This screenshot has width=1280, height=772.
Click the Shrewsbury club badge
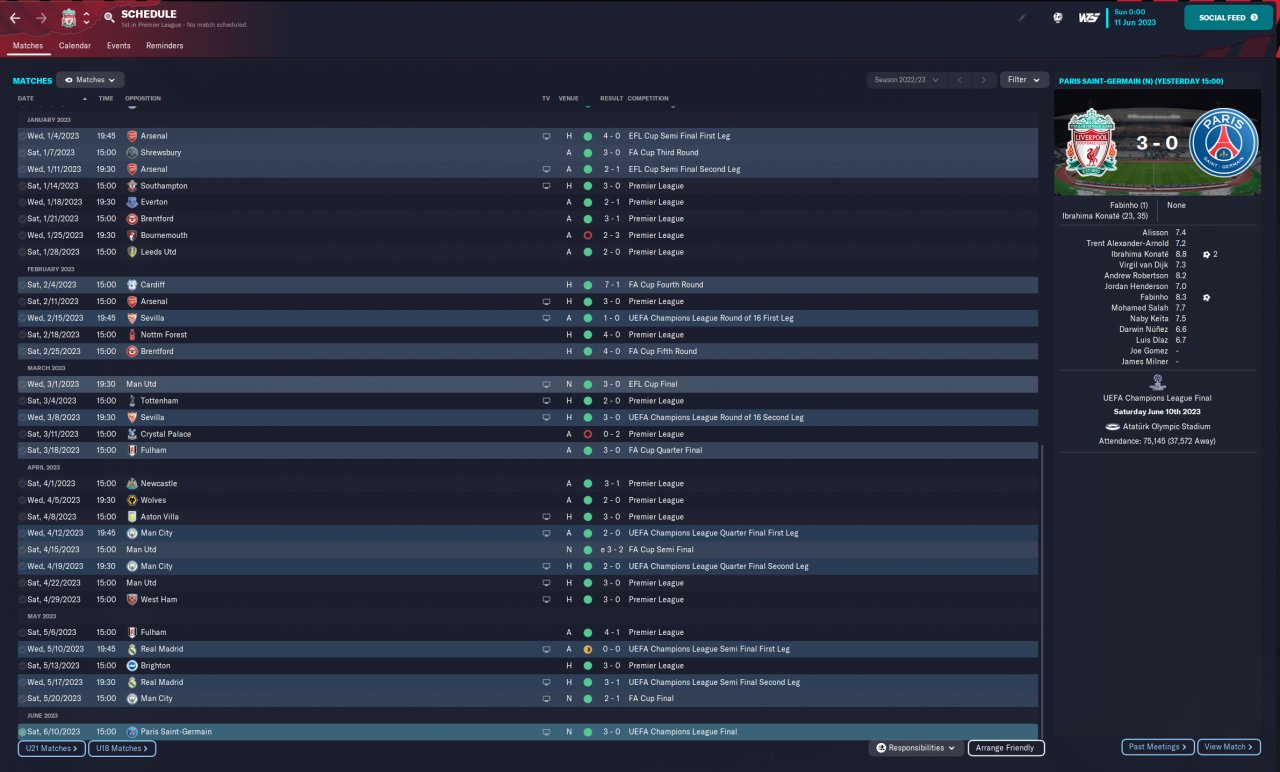132,152
